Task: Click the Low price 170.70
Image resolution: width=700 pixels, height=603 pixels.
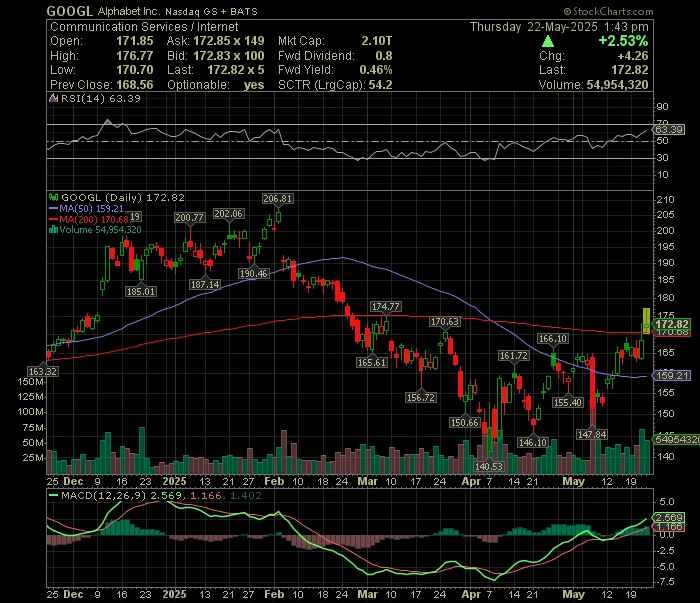Action: click(x=134, y=70)
